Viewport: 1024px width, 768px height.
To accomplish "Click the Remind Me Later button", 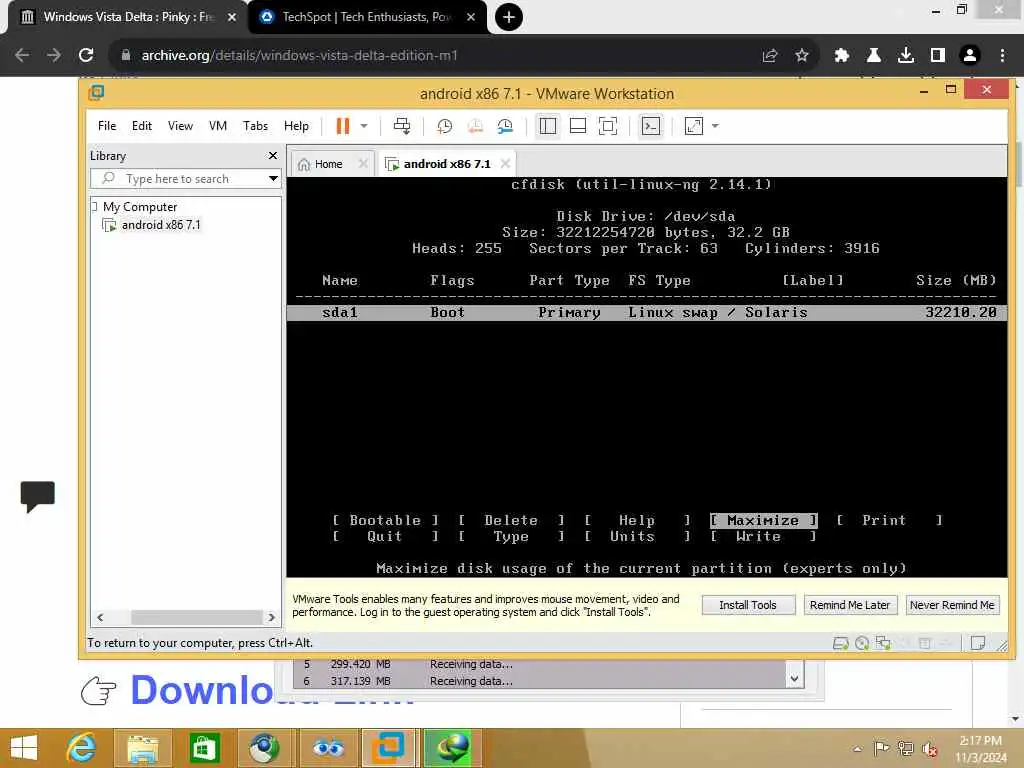I will pos(850,605).
